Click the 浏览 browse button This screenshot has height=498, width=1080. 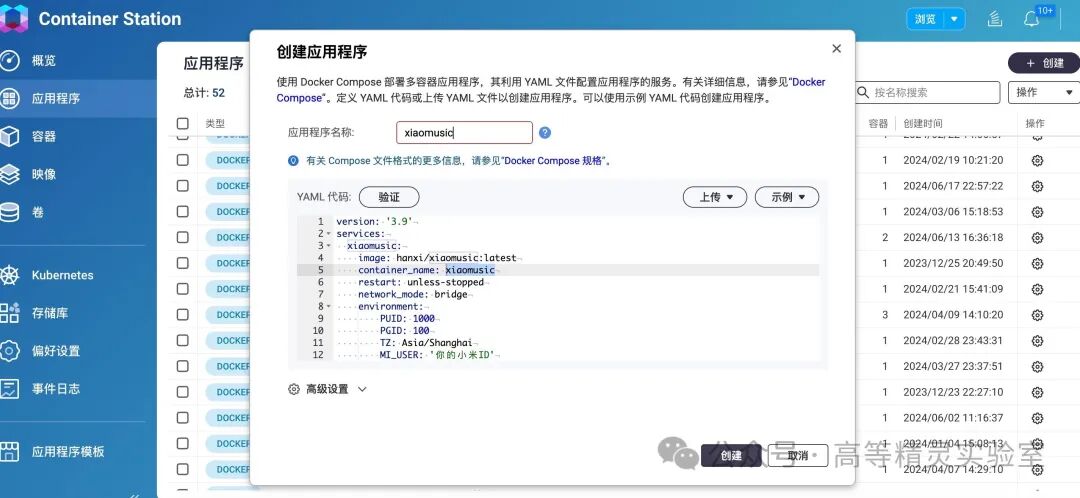[x=925, y=19]
